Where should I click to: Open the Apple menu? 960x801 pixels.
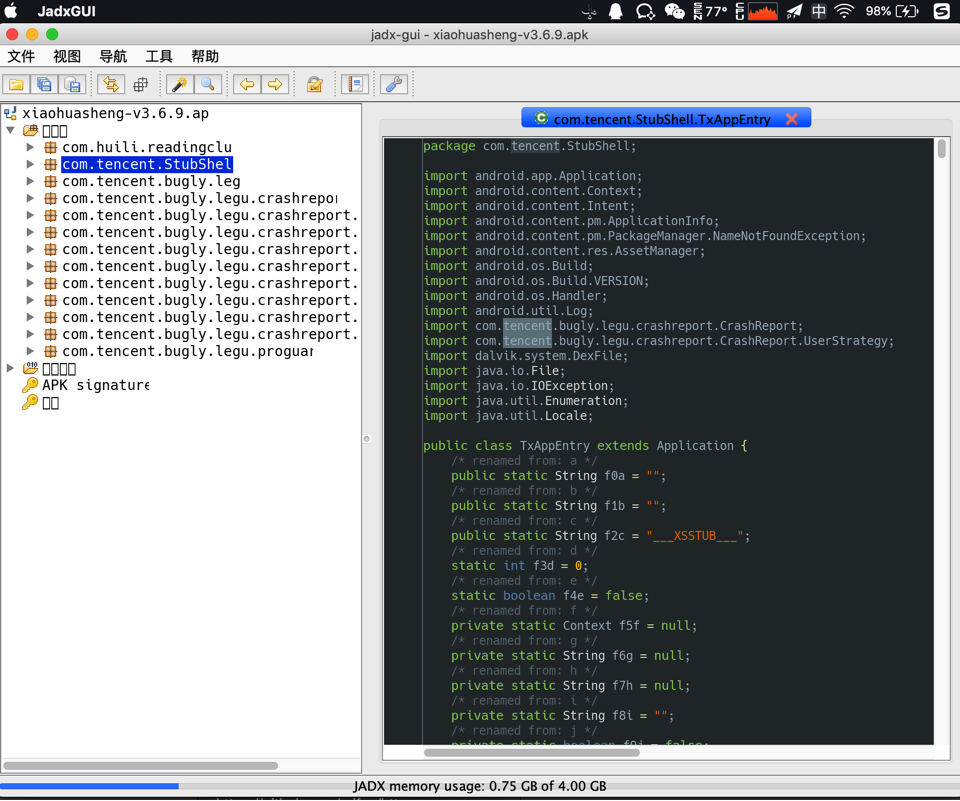tap(12, 11)
